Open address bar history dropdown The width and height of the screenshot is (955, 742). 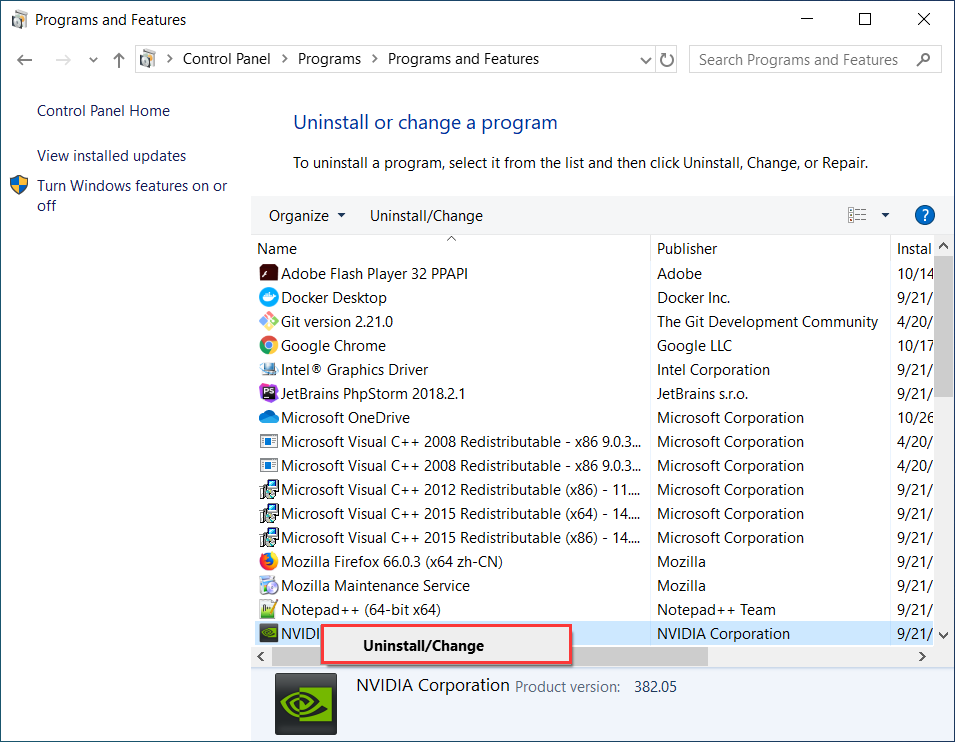[645, 60]
